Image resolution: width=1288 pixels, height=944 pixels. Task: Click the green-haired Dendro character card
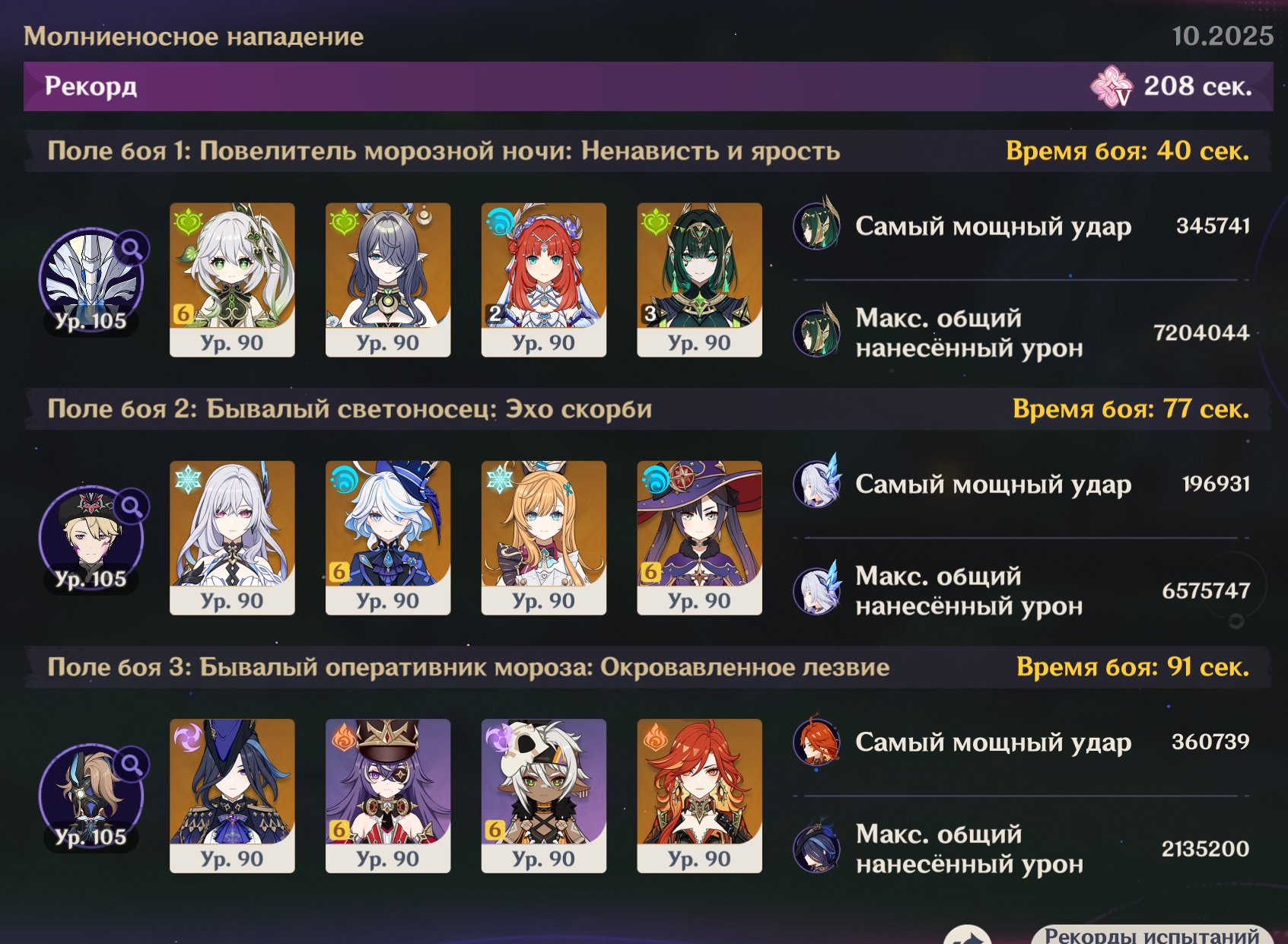tap(699, 280)
